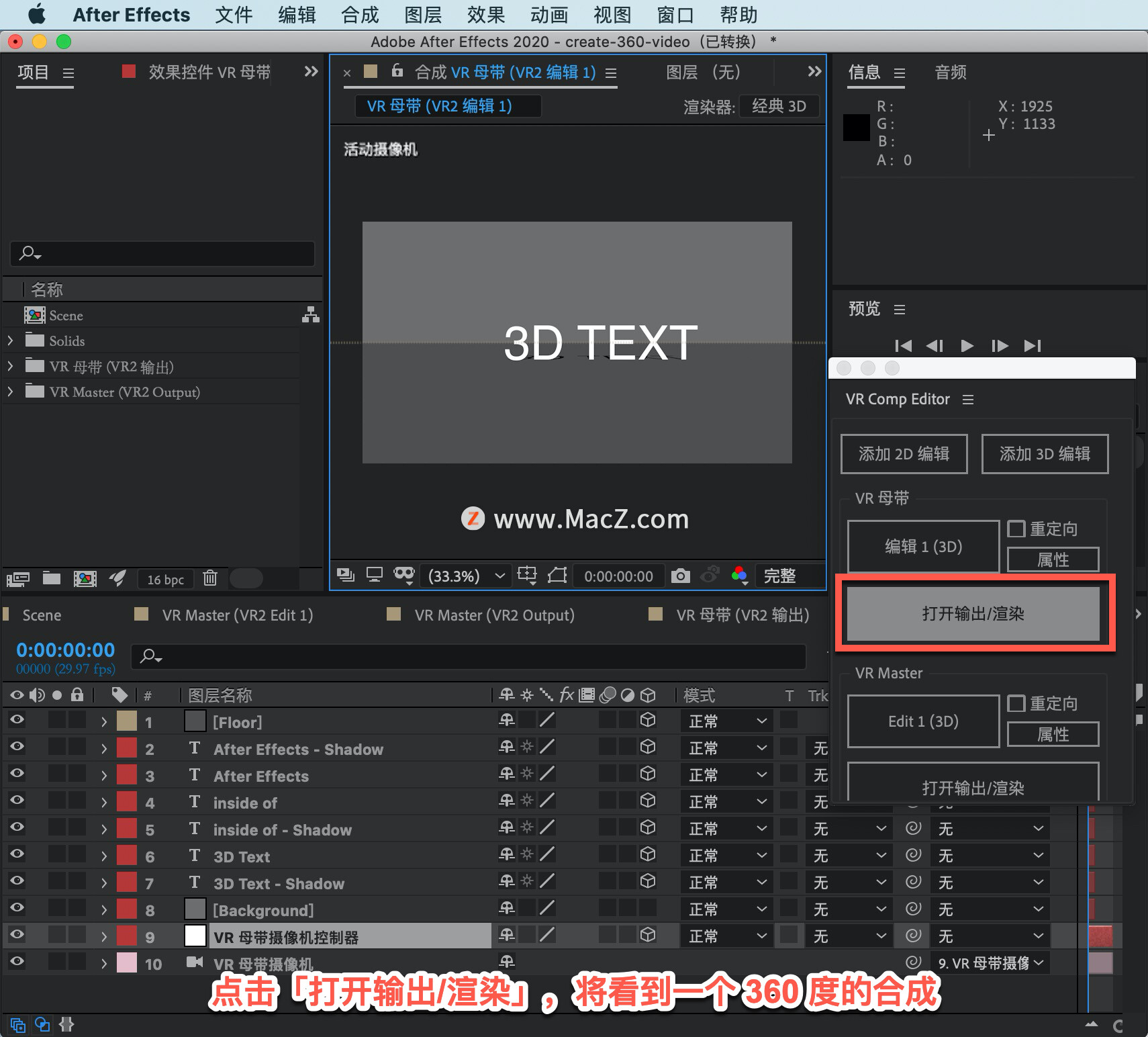This screenshot has width=1148, height=1037.
Task: Open blending mode dropdown for [Floor] layer
Action: coord(728,721)
